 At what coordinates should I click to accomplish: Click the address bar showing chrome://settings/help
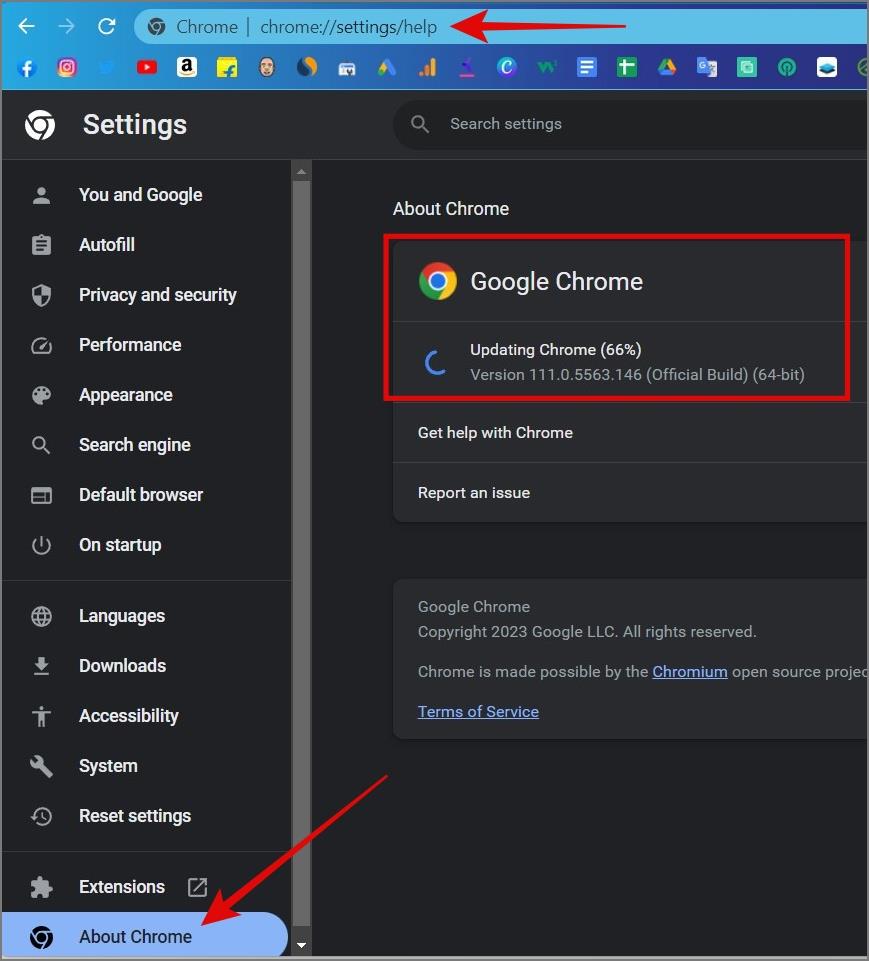click(x=501, y=27)
